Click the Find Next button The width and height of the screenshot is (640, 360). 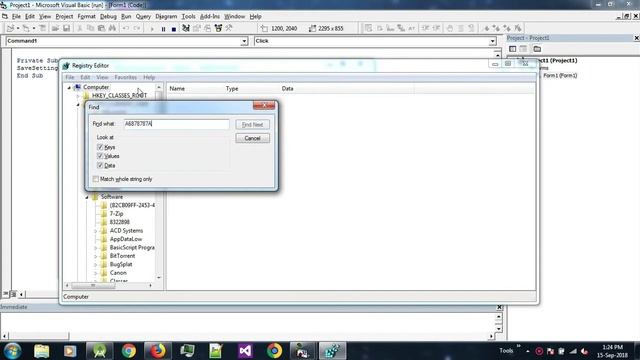tap(252, 124)
